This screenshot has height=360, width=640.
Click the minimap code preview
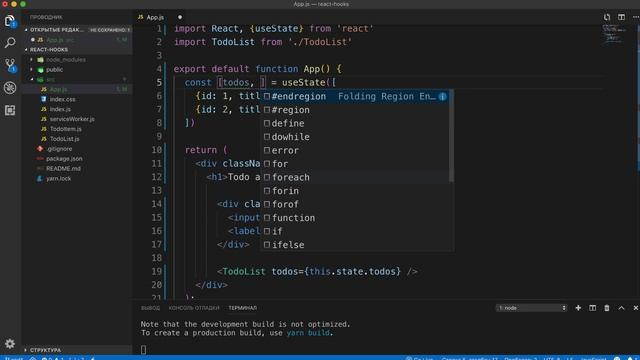(614, 34)
